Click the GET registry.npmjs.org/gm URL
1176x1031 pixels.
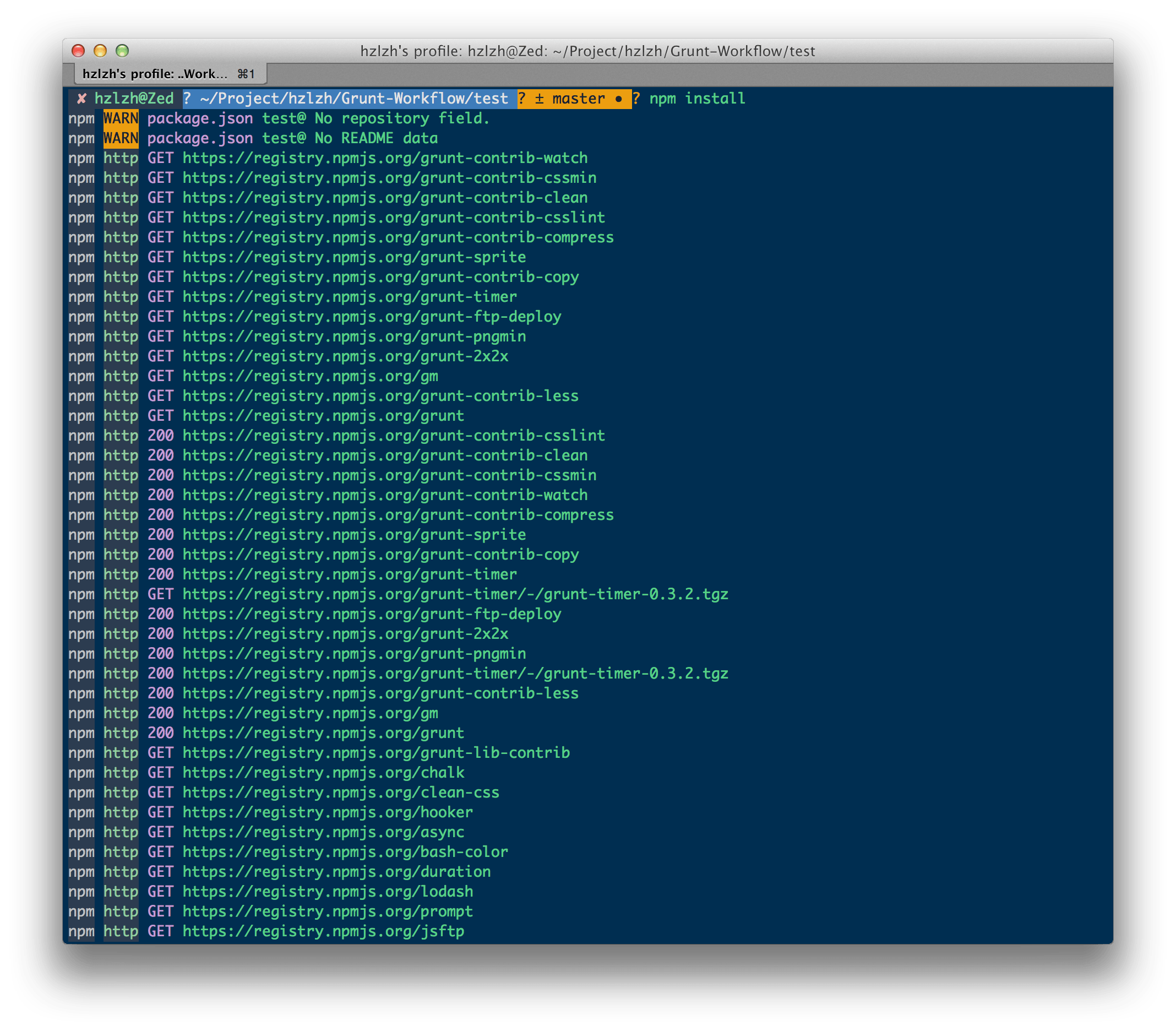(x=311, y=376)
